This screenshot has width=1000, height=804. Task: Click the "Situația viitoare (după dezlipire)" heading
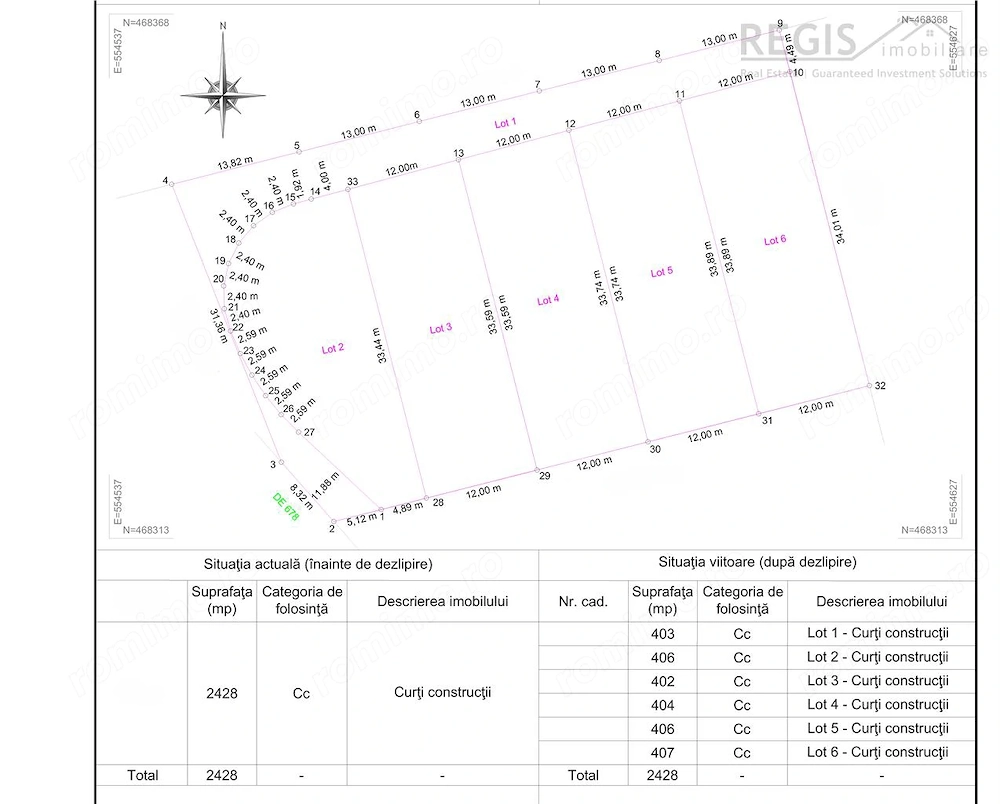pyautogui.click(x=758, y=562)
